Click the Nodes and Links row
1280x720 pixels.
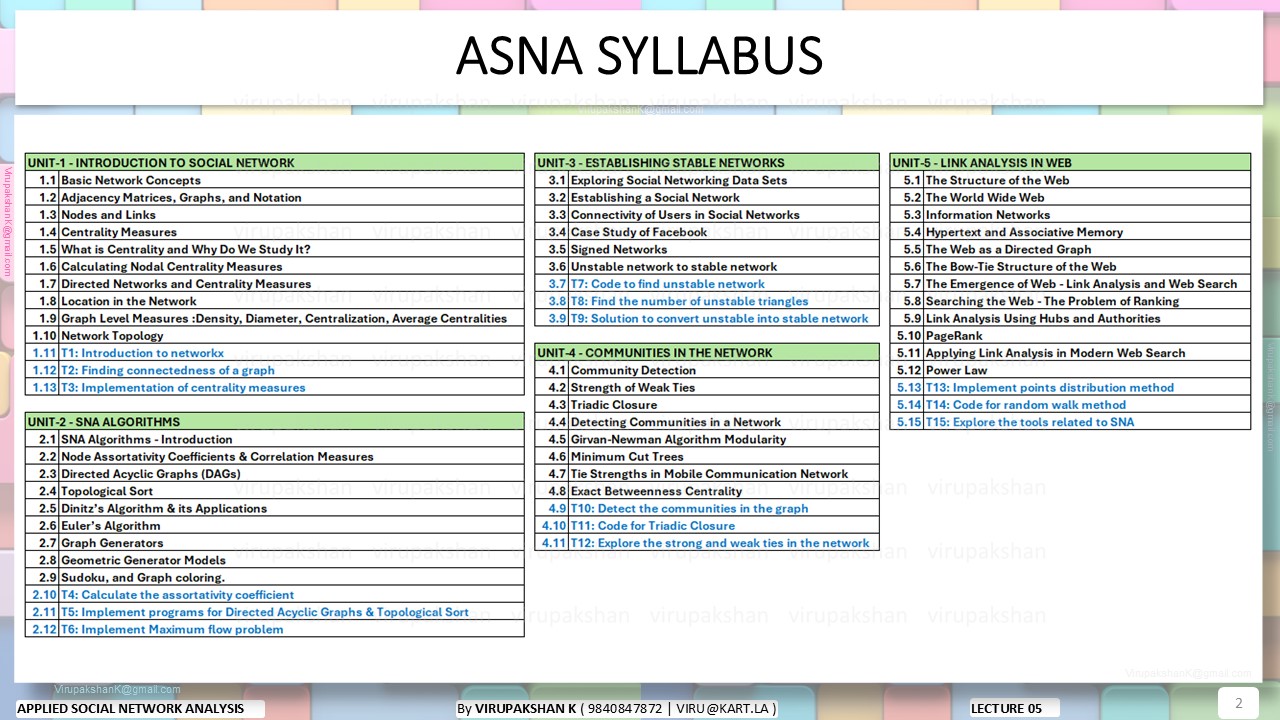275,215
